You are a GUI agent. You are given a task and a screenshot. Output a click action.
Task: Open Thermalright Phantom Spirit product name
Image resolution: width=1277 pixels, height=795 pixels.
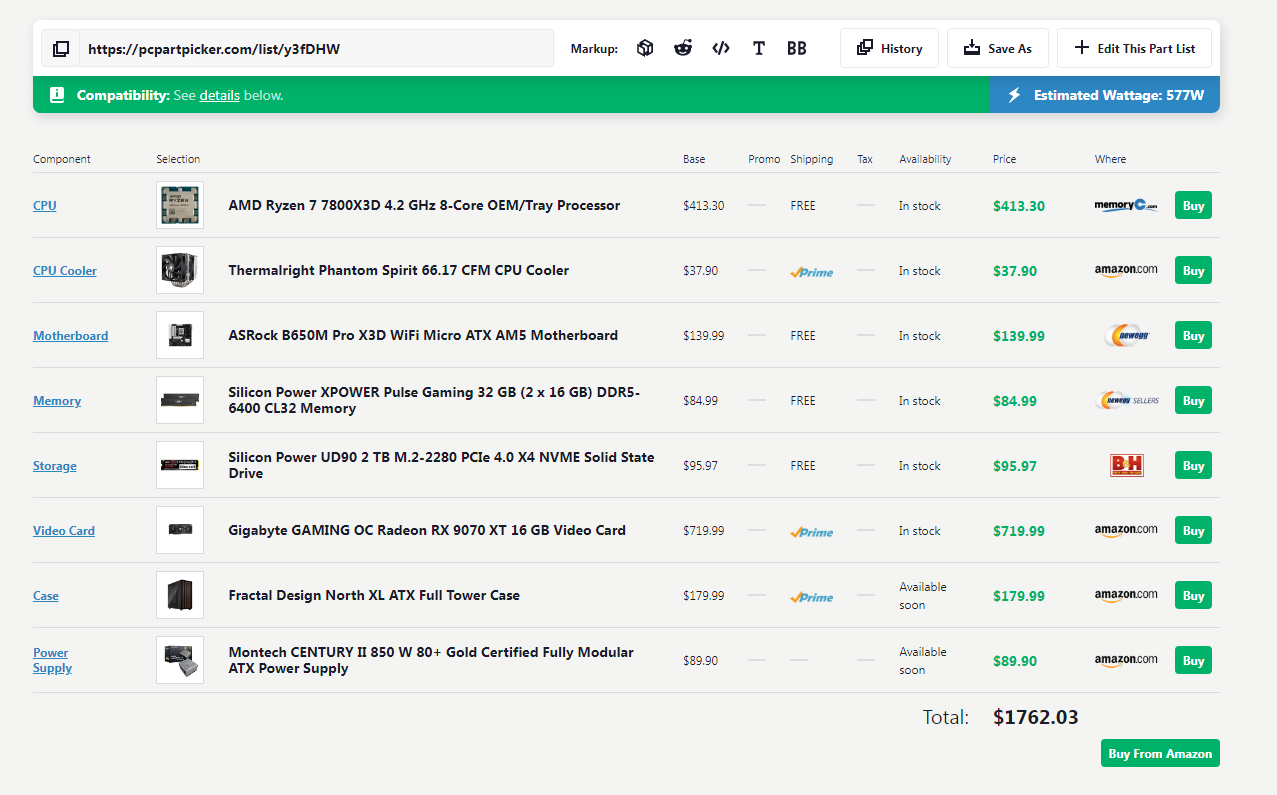pyautogui.click(x=398, y=270)
